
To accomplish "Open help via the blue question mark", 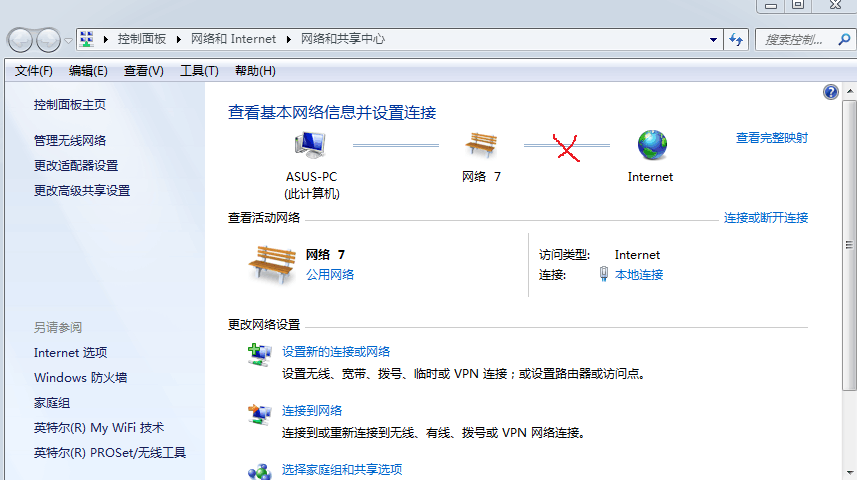I will click(x=830, y=92).
